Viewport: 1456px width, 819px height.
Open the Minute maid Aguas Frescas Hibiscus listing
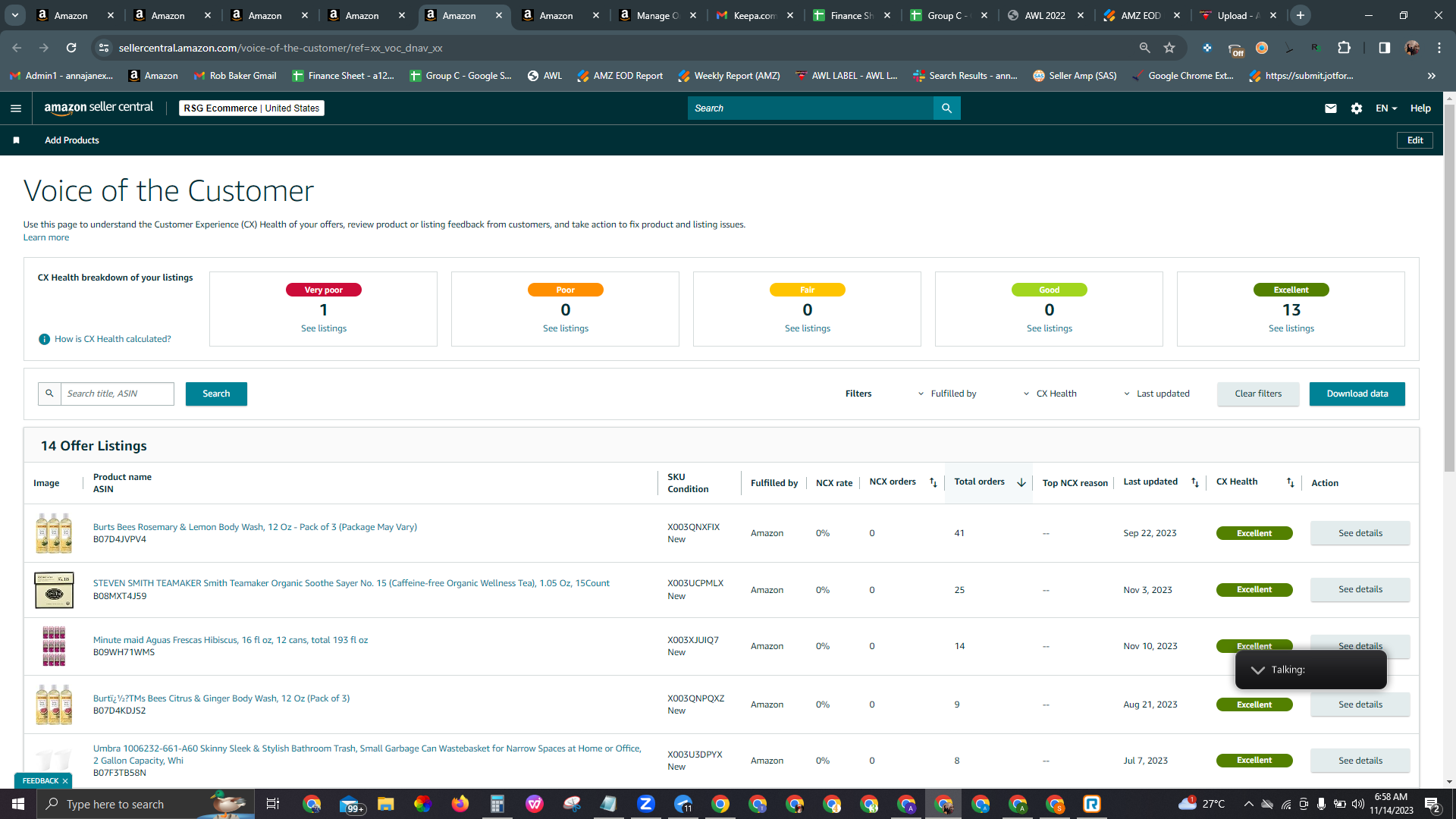231,640
